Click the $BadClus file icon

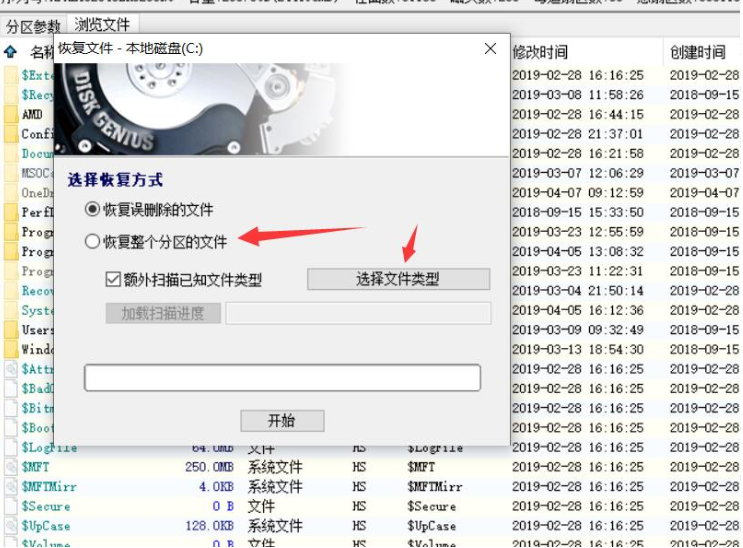pos(11,388)
